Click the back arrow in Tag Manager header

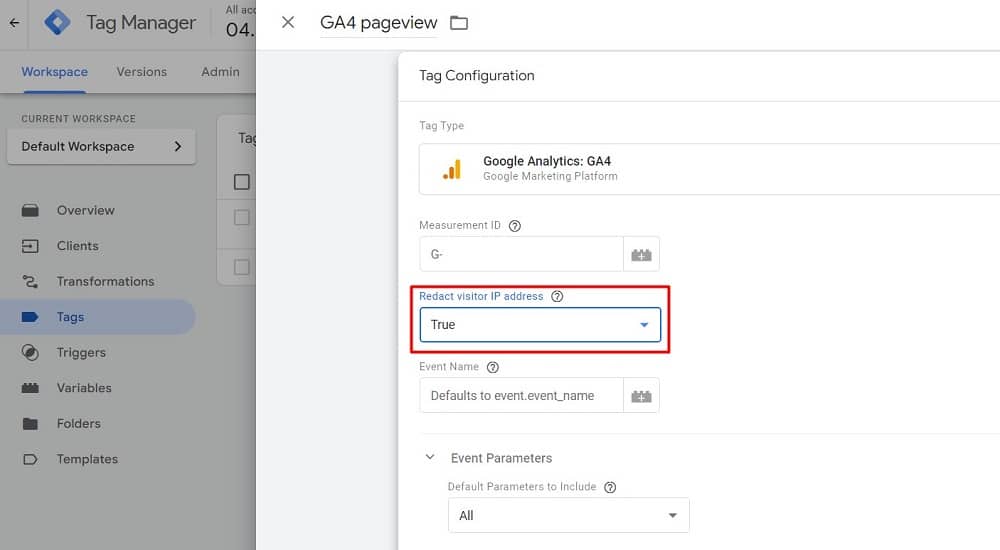click(x=14, y=23)
